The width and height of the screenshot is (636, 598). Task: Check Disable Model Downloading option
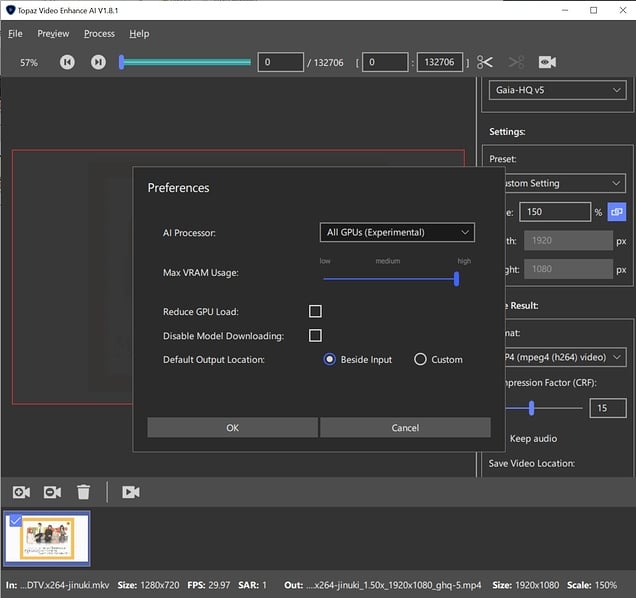pyautogui.click(x=315, y=335)
